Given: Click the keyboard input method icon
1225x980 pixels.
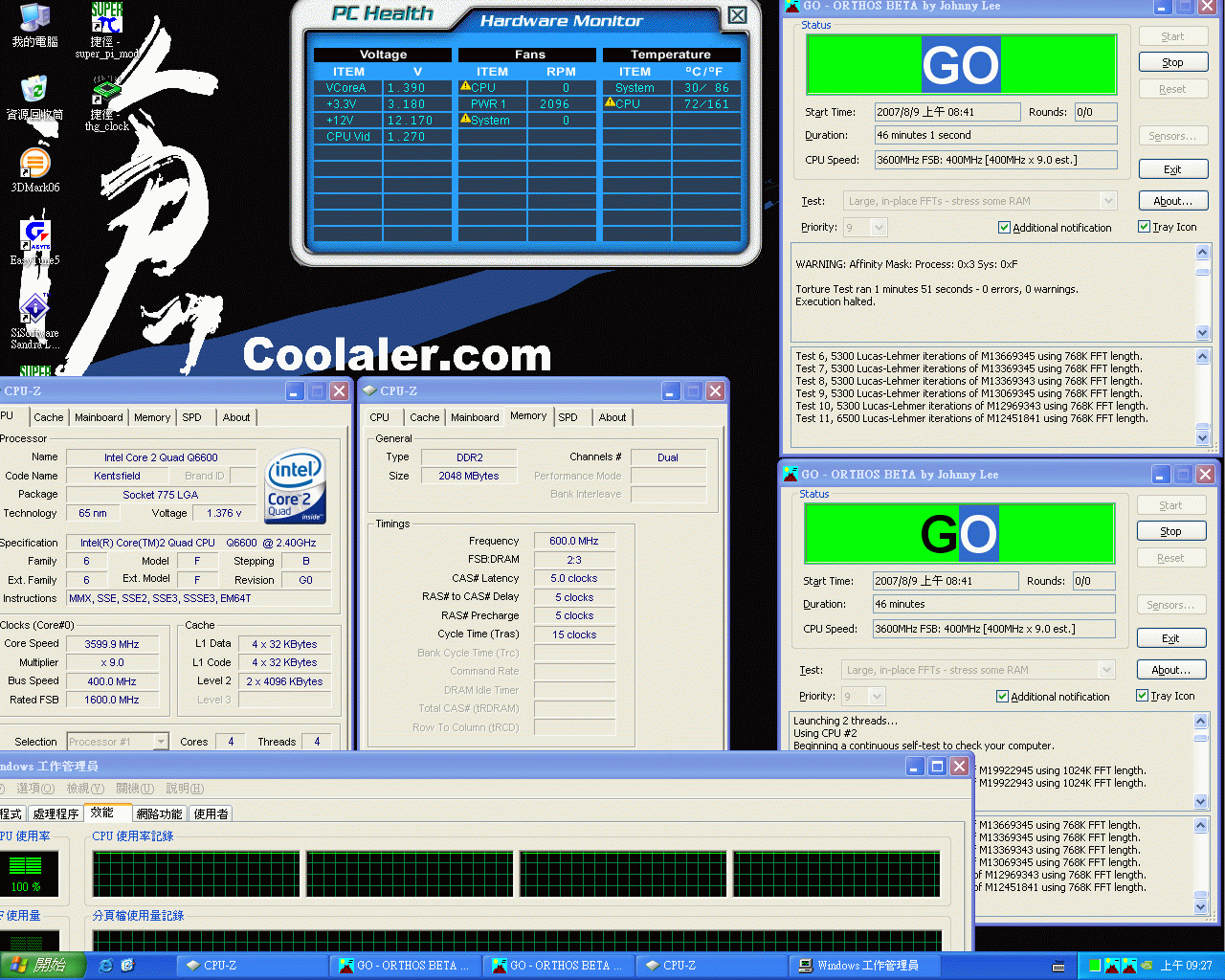Looking at the screenshot, I should coord(1058,966).
